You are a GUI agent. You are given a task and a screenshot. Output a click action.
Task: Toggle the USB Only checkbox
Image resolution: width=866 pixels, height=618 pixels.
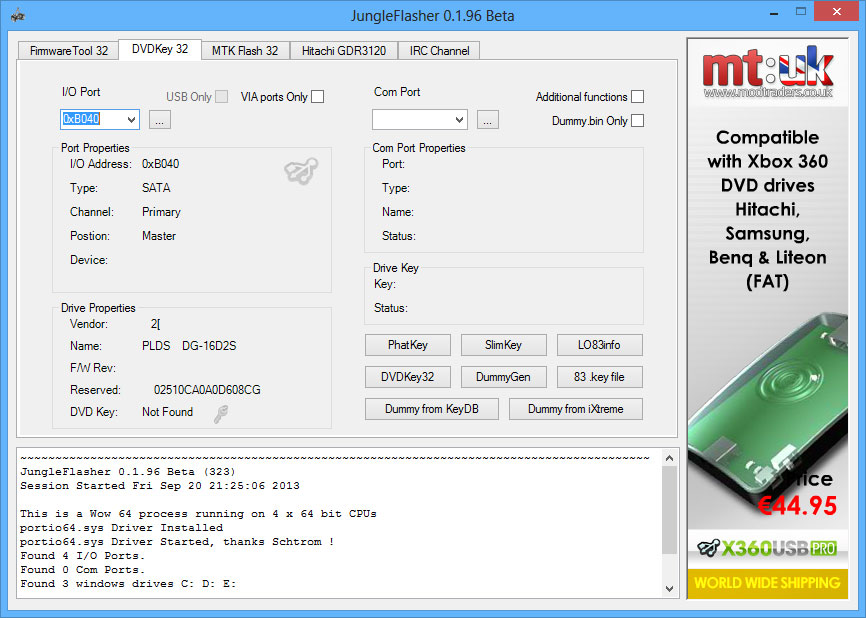[x=221, y=97]
